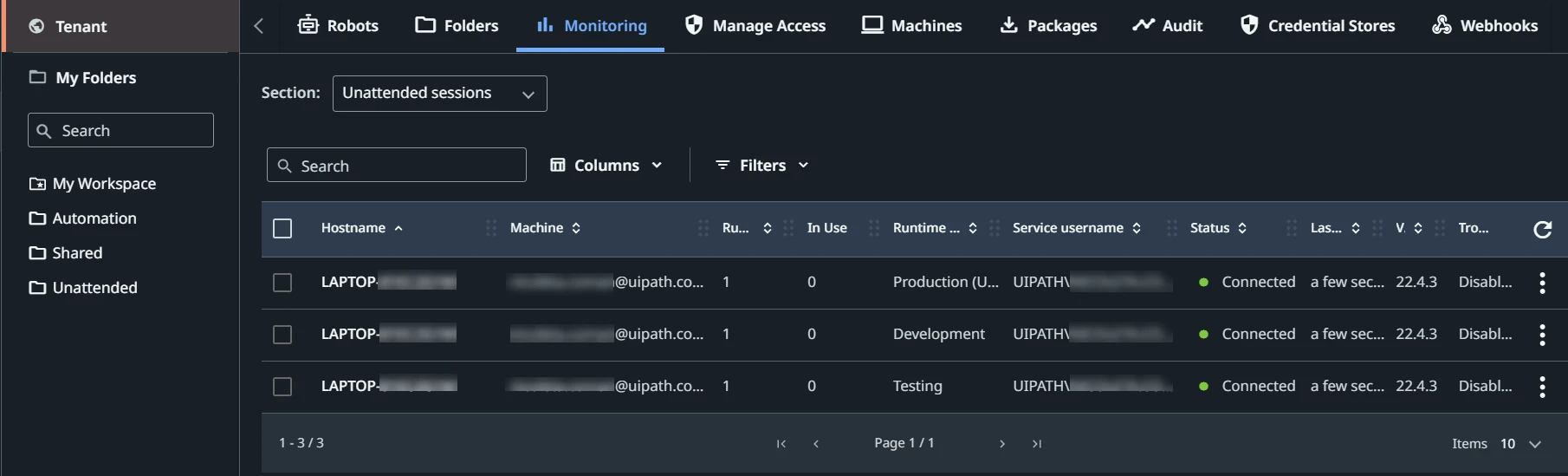Sort by Runtime column

click(935, 228)
